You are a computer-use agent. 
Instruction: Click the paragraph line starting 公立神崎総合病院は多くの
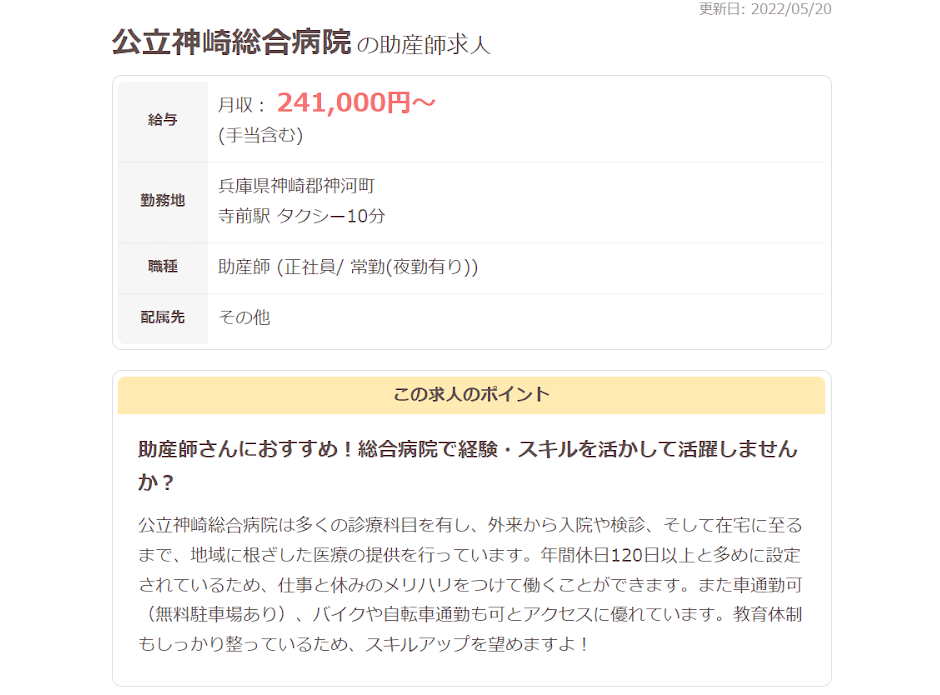(x=470, y=525)
